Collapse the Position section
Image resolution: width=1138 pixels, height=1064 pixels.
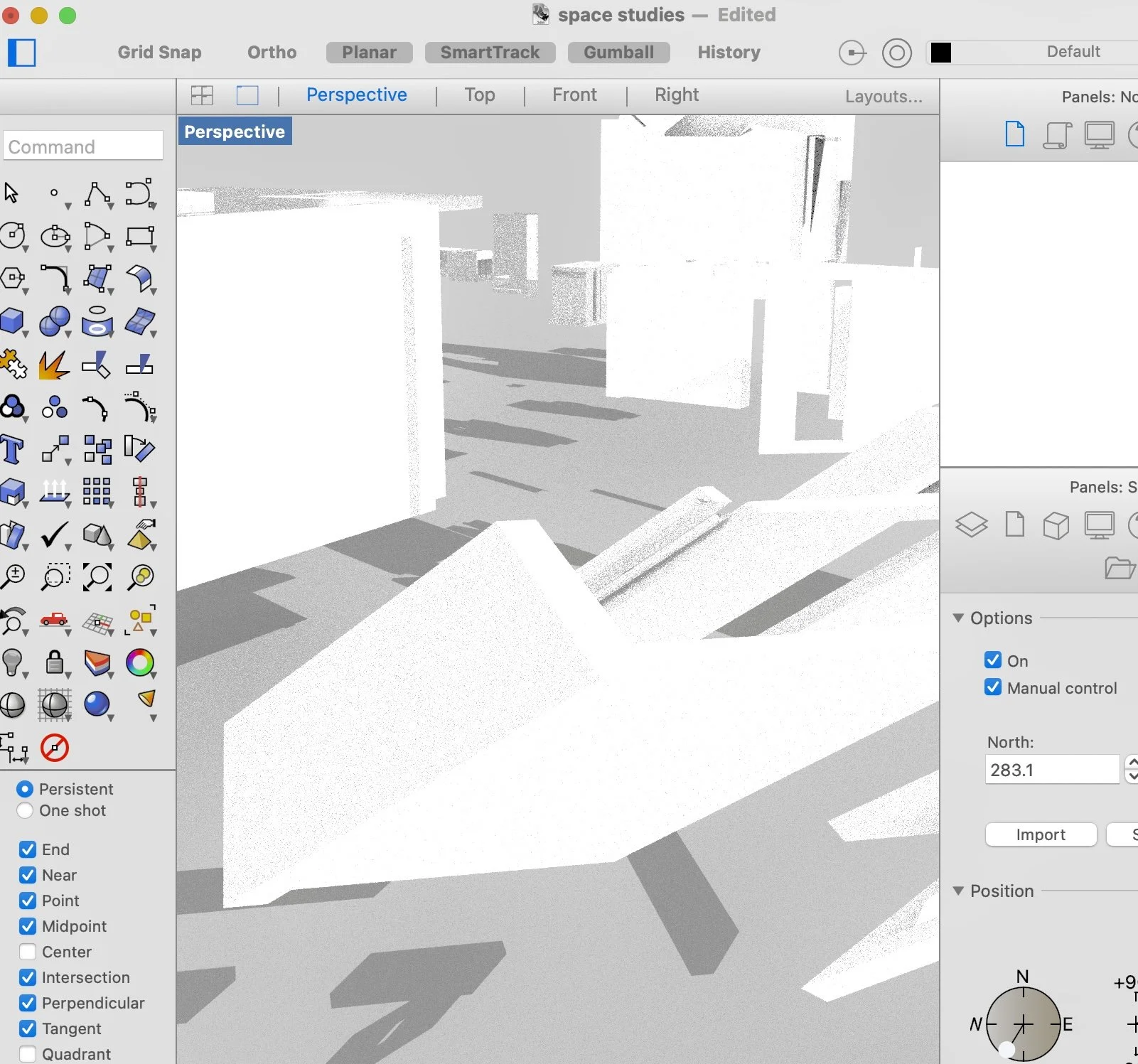click(958, 891)
